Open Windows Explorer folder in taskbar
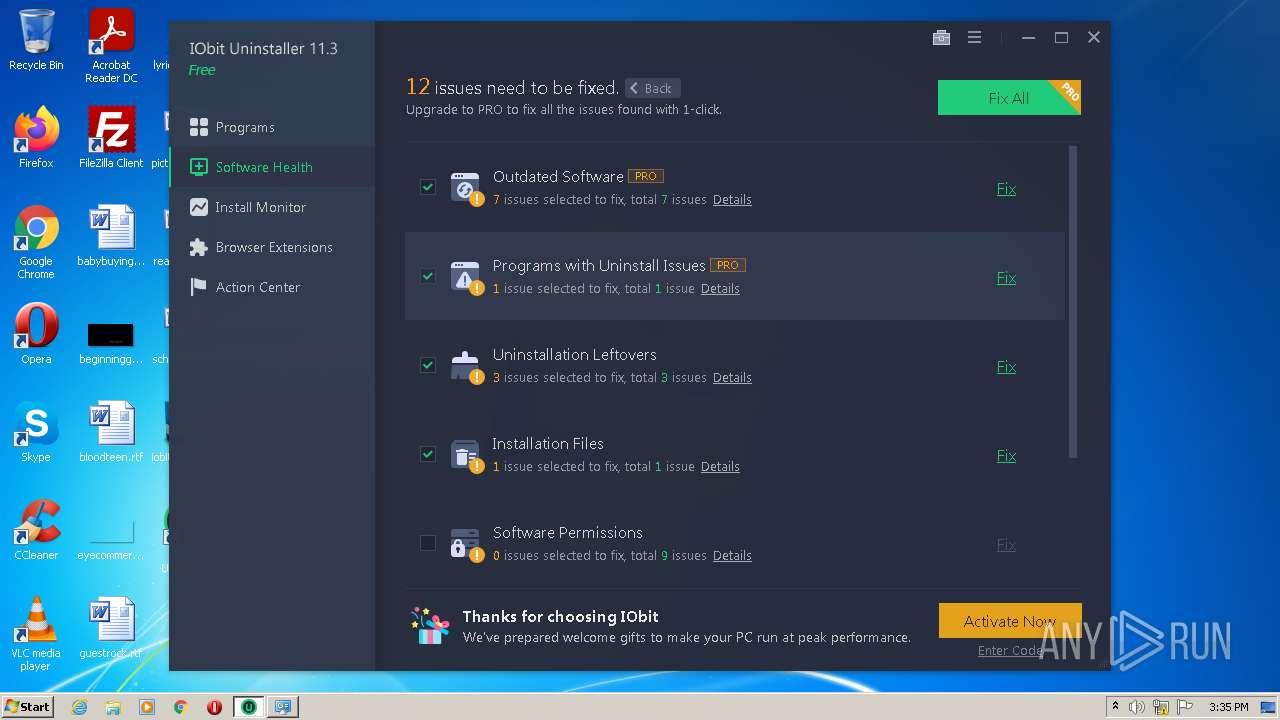Image resolution: width=1280 pixels, height=720 pixels. 113,707
